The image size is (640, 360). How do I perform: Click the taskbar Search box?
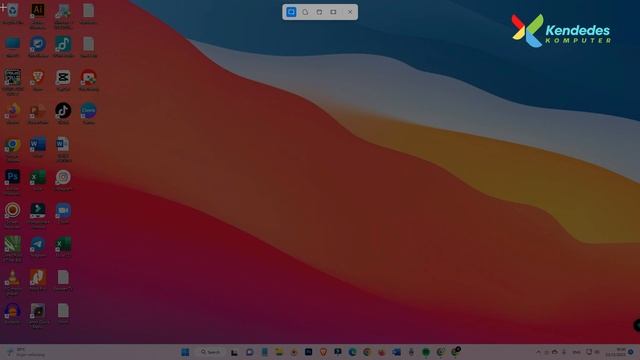[x=211, y=352]
